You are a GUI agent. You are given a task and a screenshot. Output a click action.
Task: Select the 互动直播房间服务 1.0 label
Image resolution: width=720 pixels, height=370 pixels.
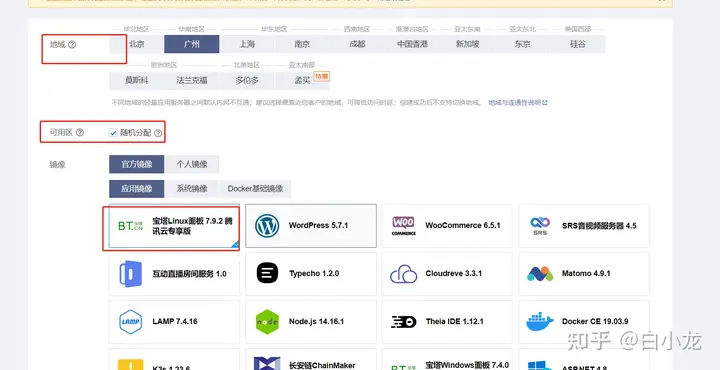[189, 274]
